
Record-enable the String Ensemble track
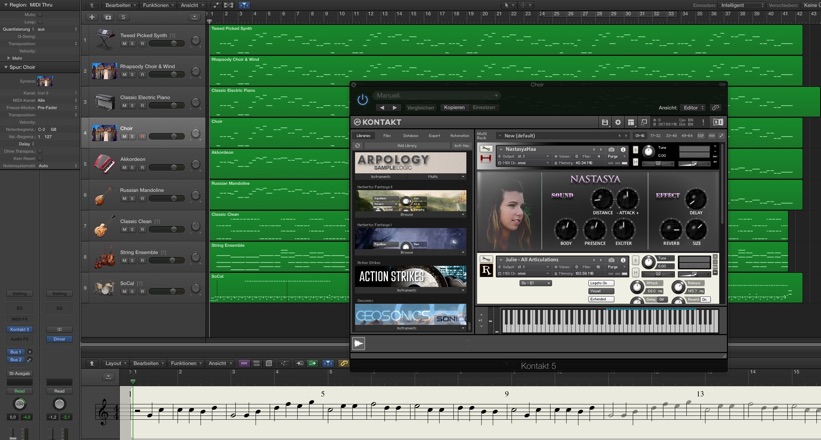click(142, 260)
